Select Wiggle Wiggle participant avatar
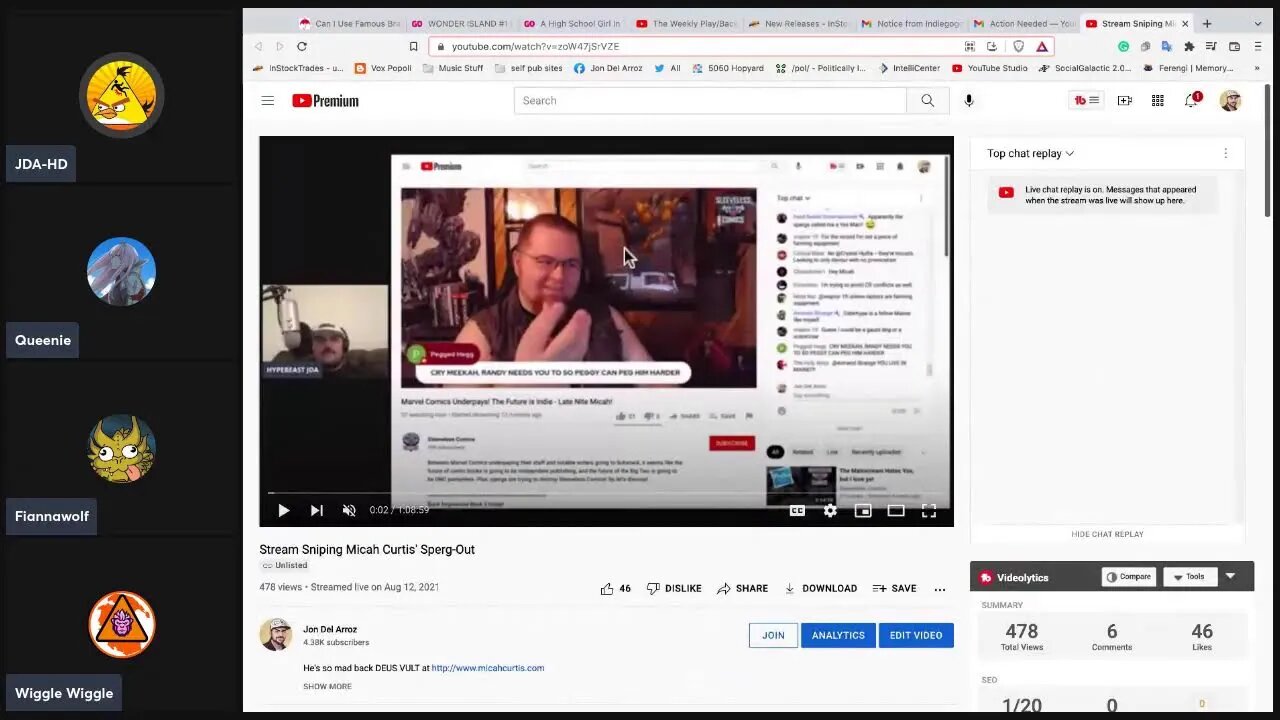This screenshot has width=1280, height=720. [121, 625]
